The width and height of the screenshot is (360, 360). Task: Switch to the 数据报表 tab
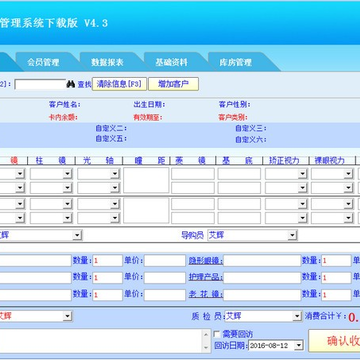click(x=107, y=62)
